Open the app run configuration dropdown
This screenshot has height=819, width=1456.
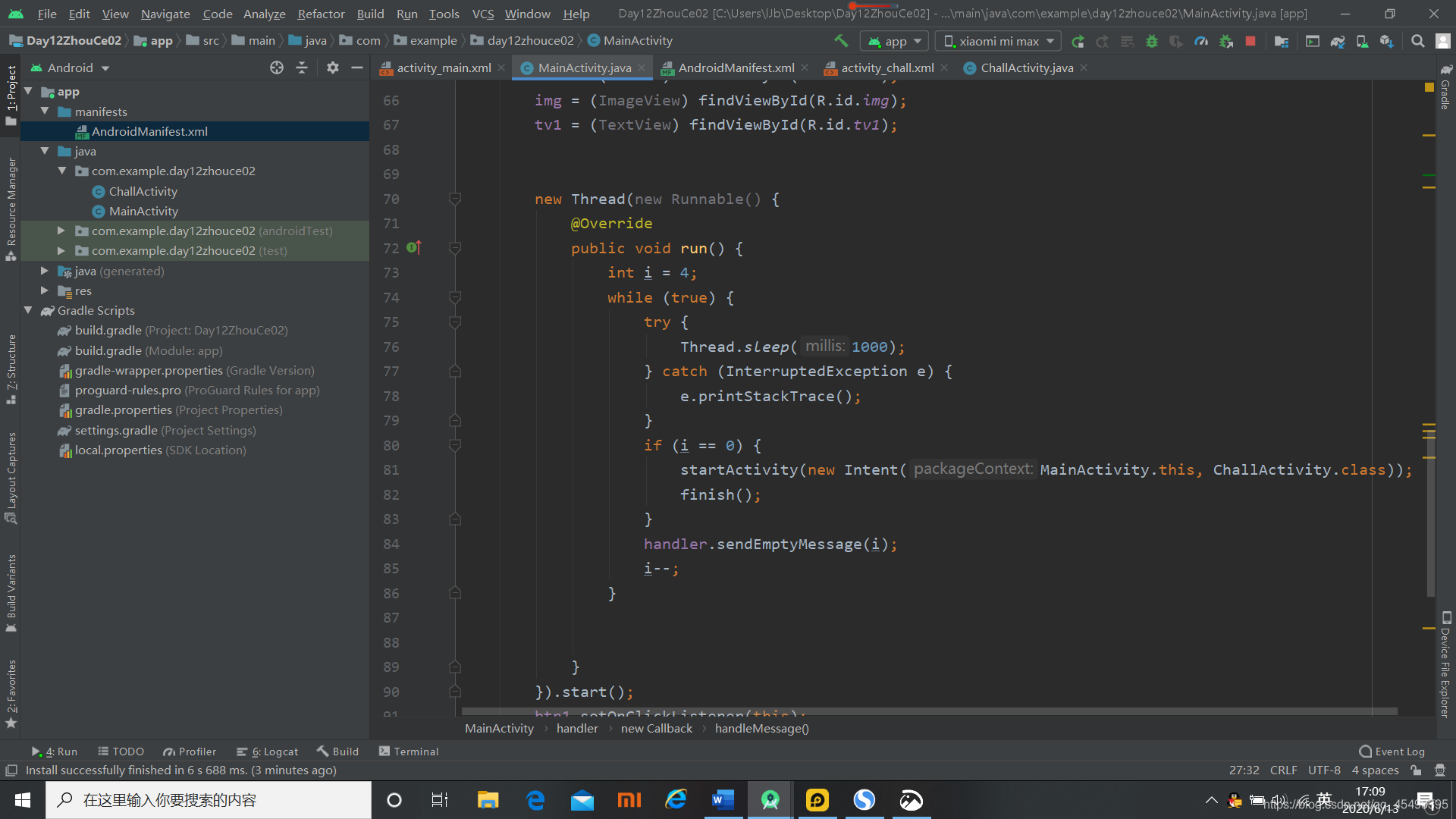pos(895,41)
